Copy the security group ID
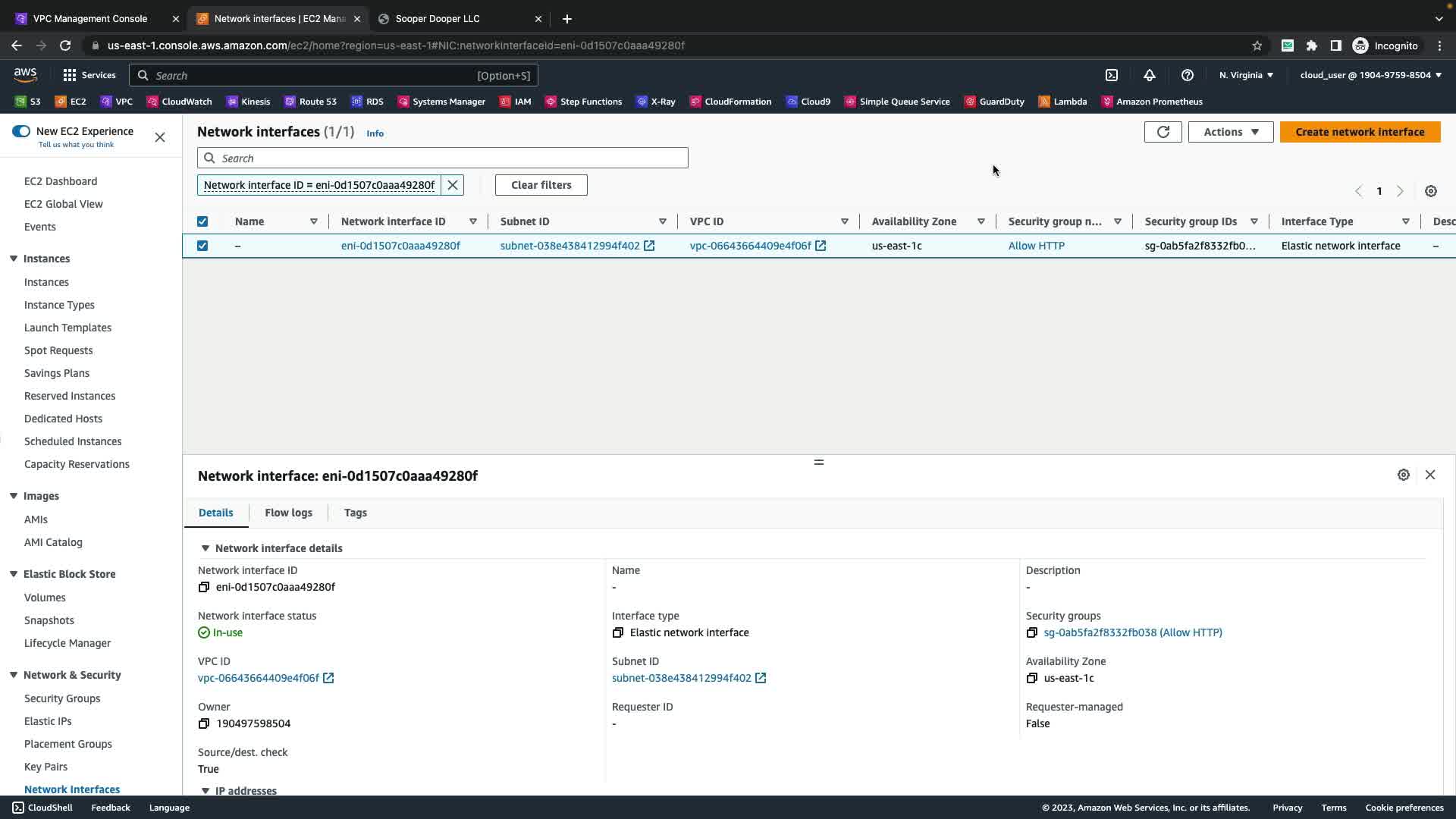The height and width of the screenshot is (819, 1456). coord(1031,632)
